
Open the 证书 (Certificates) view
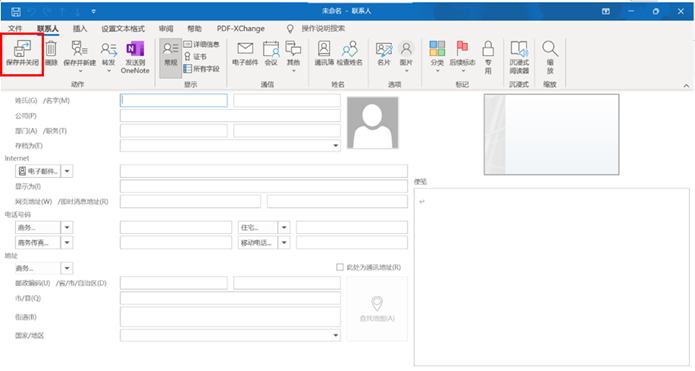tap(195, 56)
